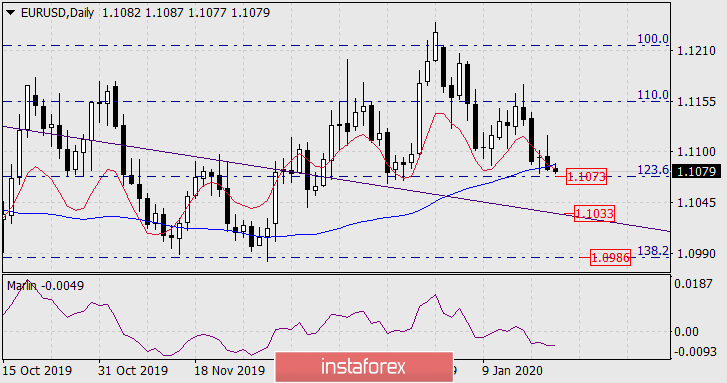Click the 15 Oct 2019 date marker
727x383 pixels.
coord(37,371)
